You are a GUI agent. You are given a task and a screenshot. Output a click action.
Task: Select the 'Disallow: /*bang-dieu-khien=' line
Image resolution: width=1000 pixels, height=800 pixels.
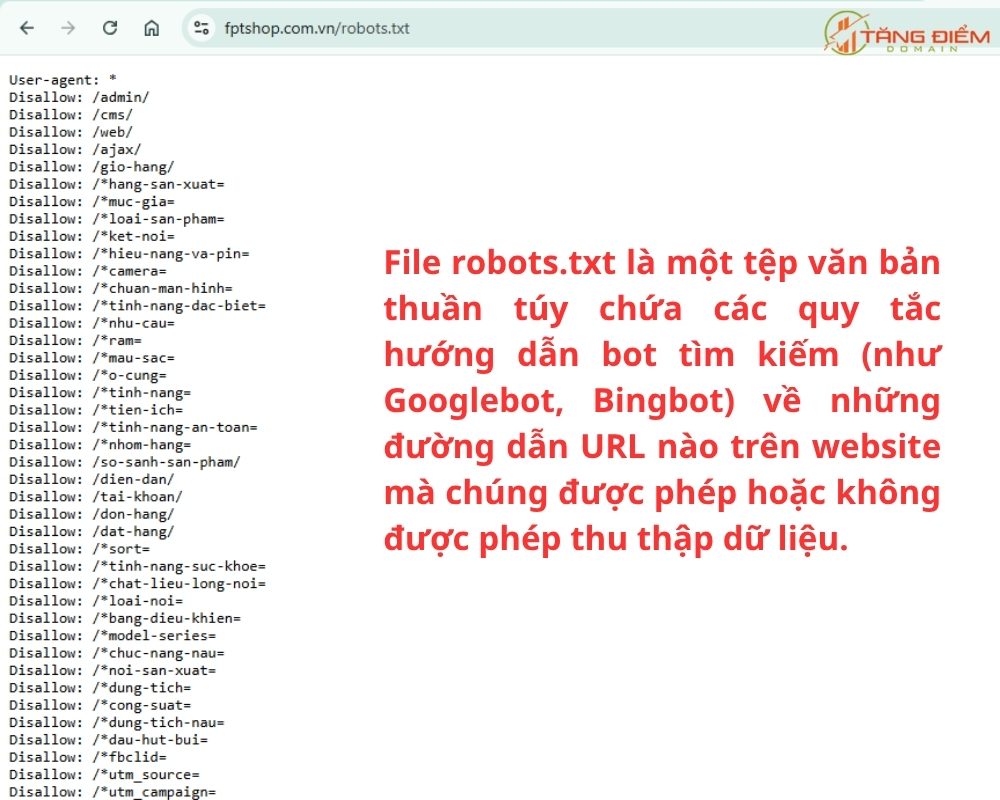pyautogui.click(x=125, y=618)
